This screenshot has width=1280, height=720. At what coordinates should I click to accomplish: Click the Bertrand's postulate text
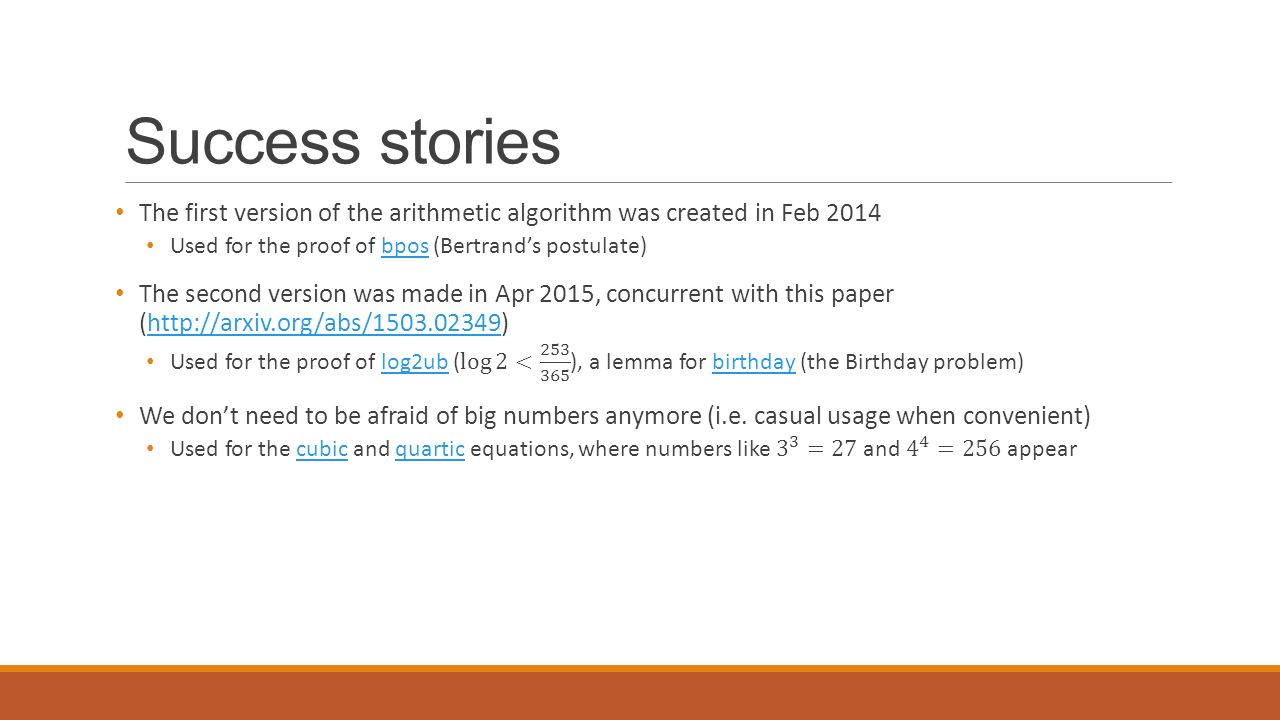tap(540, 246)
